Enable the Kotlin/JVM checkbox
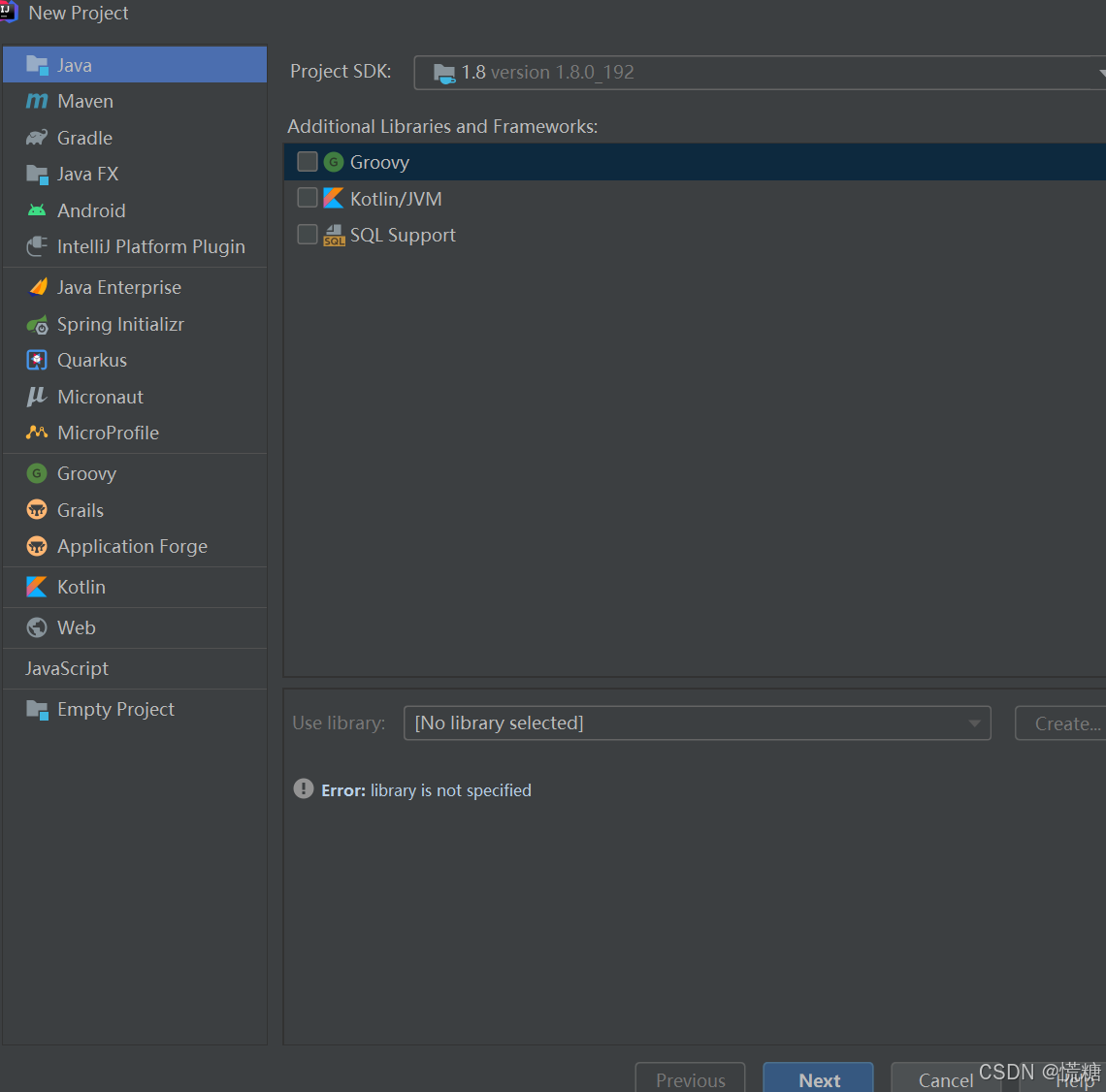The image size is (1106, 1092). point(308,198)
